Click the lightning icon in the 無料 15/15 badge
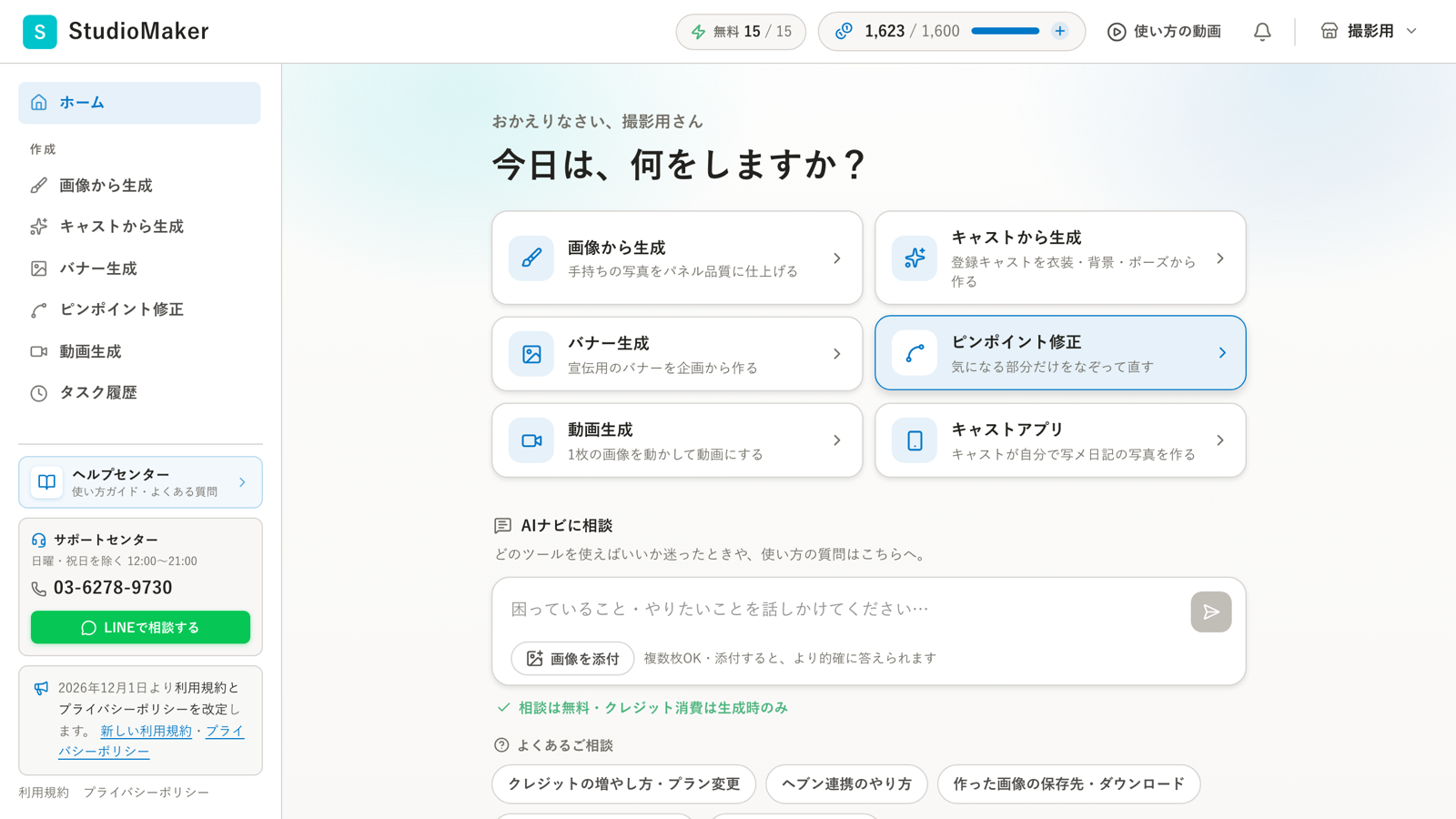The image size is (1456, 819). tap(698, 32)
